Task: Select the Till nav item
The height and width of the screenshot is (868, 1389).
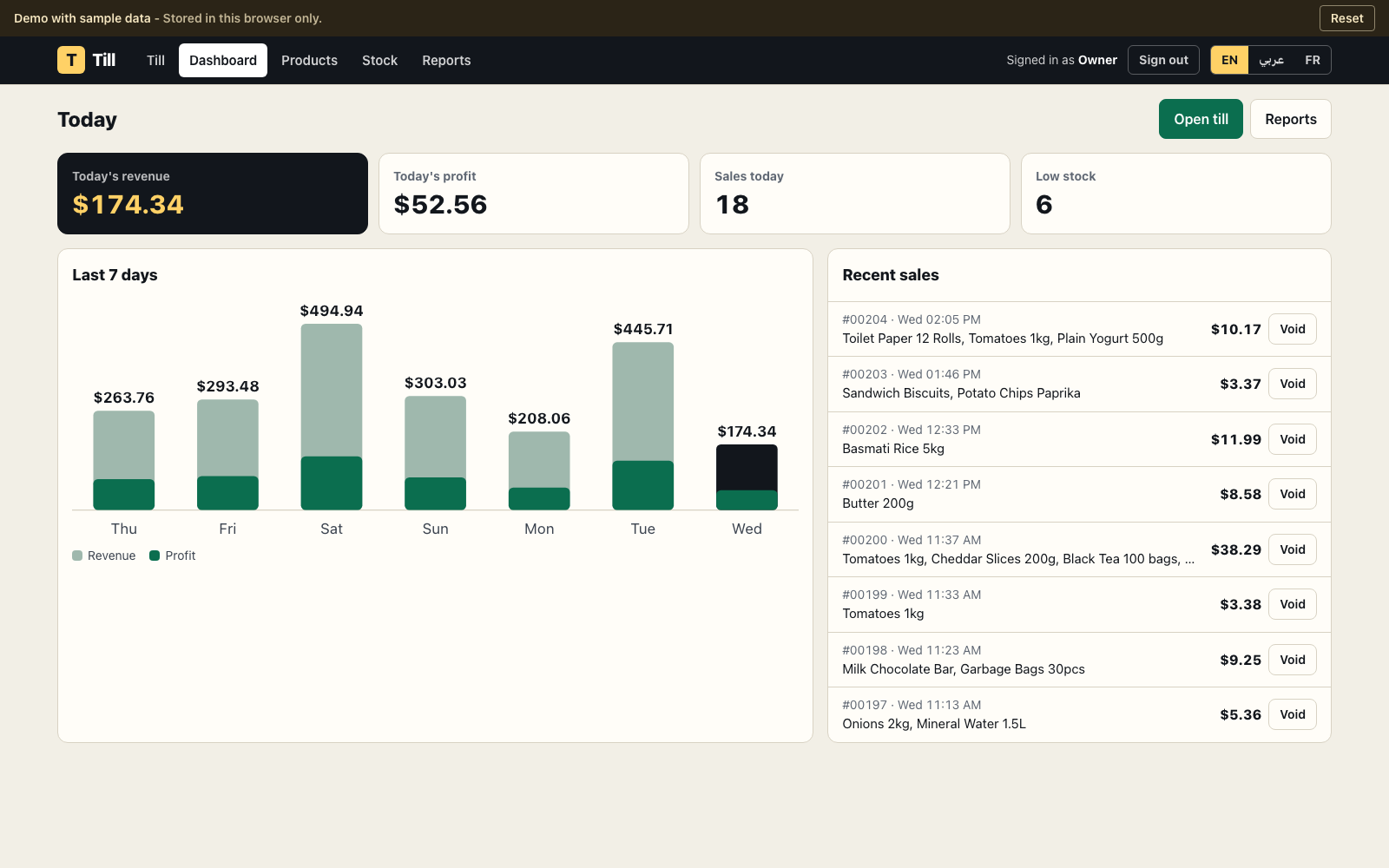Action: coord(155,60)
